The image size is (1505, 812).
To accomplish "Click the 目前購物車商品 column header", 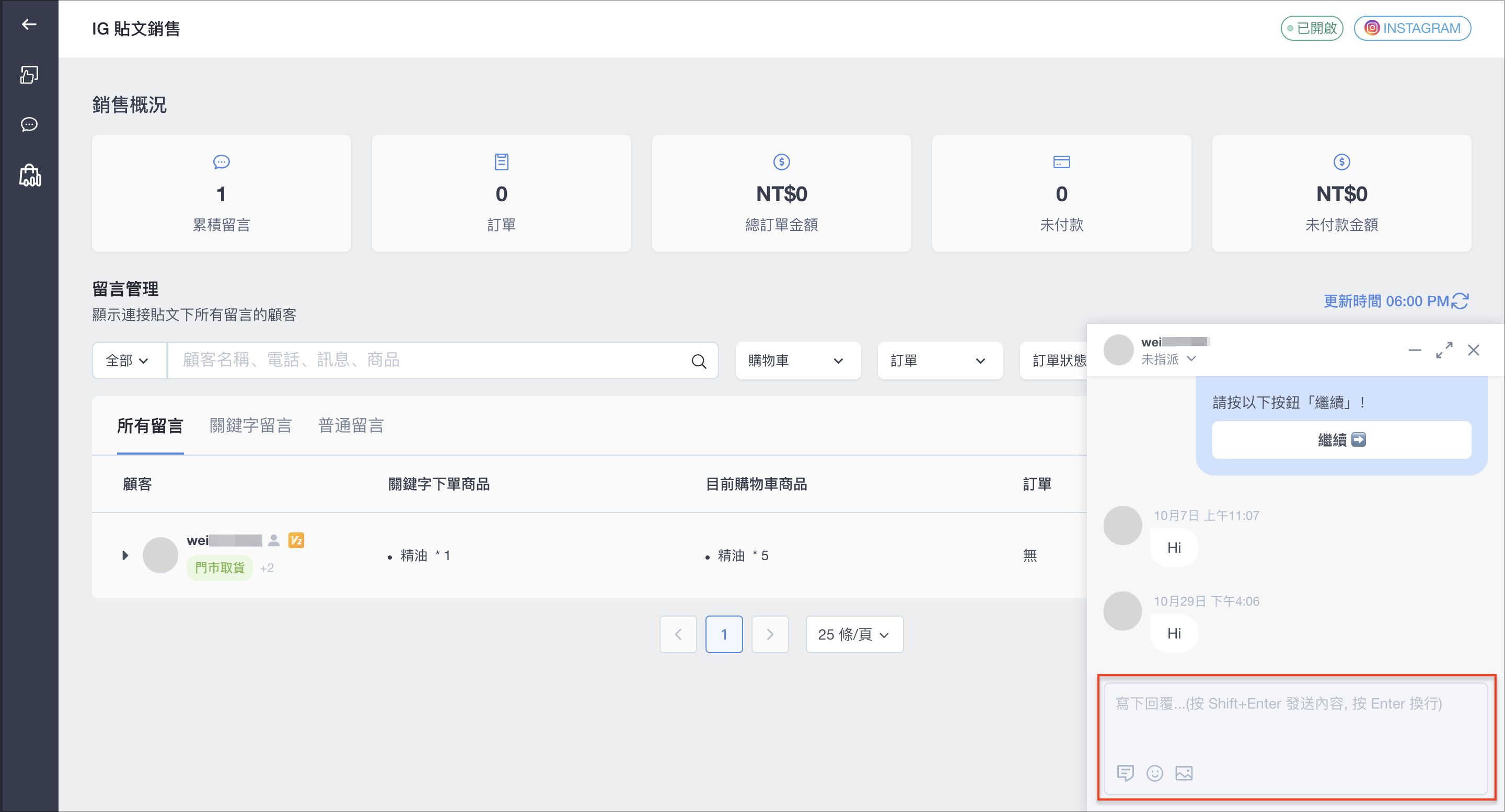I will point(756,484).
